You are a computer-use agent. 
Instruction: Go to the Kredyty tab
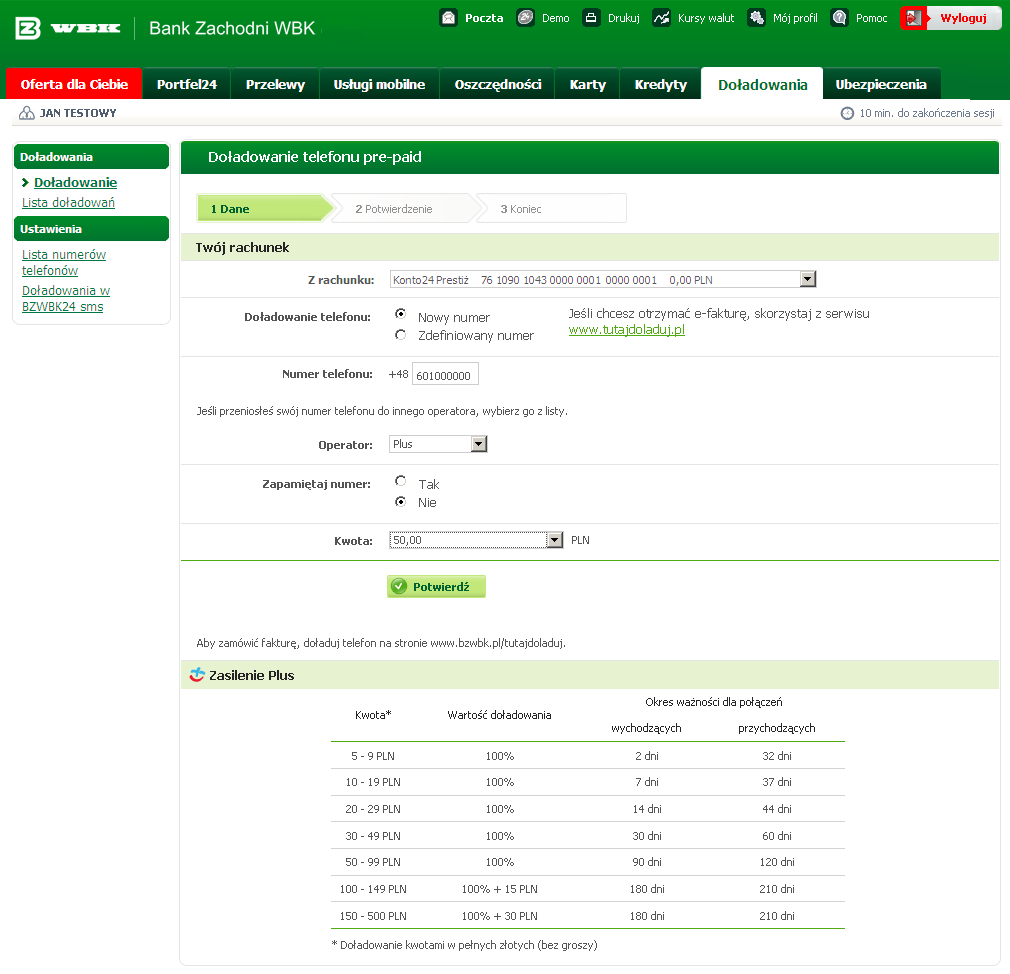coord(661,84)
